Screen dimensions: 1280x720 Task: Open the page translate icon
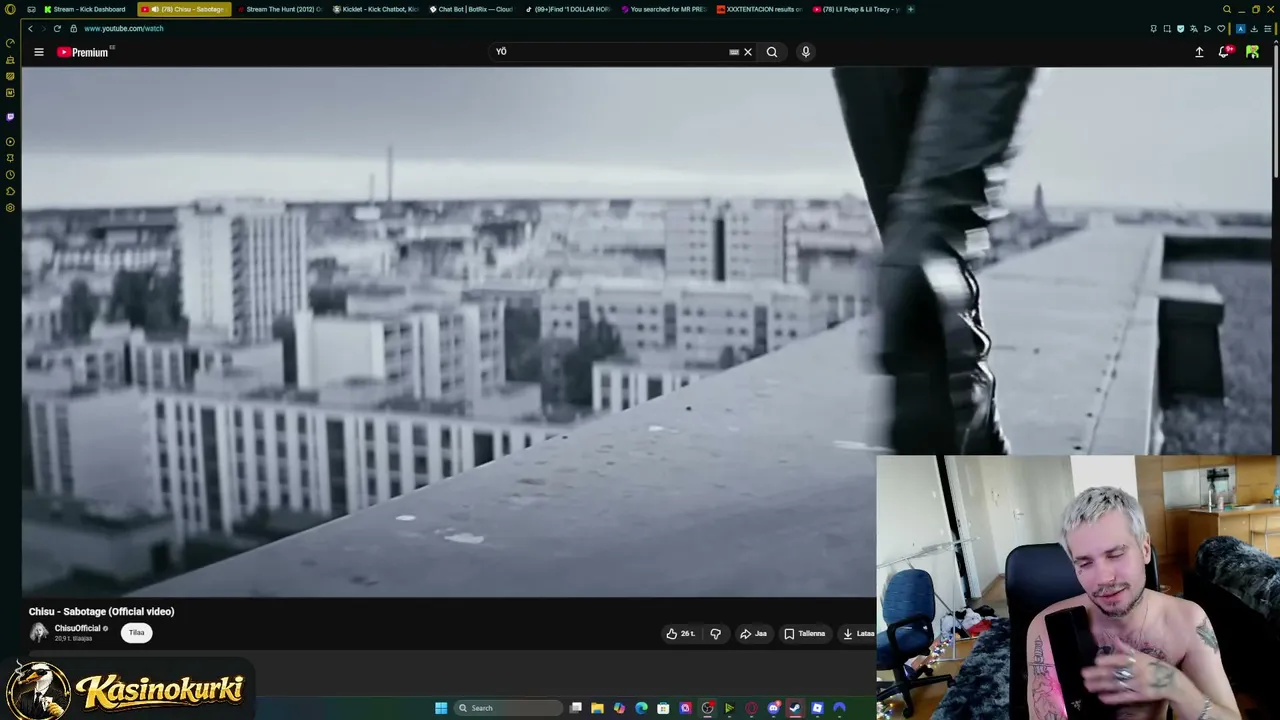[x=1194, y=28]
